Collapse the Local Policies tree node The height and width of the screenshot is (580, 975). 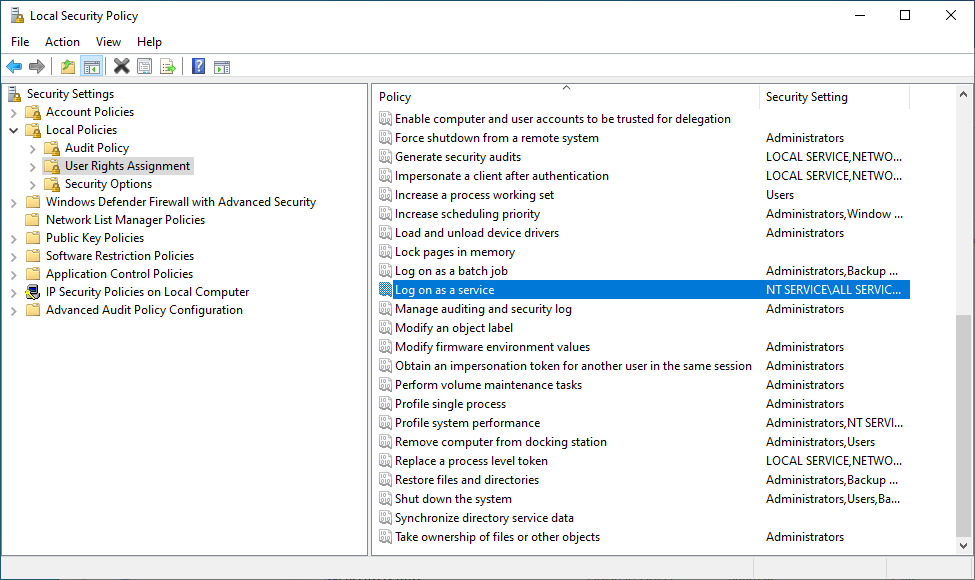[x=14, y=130]
